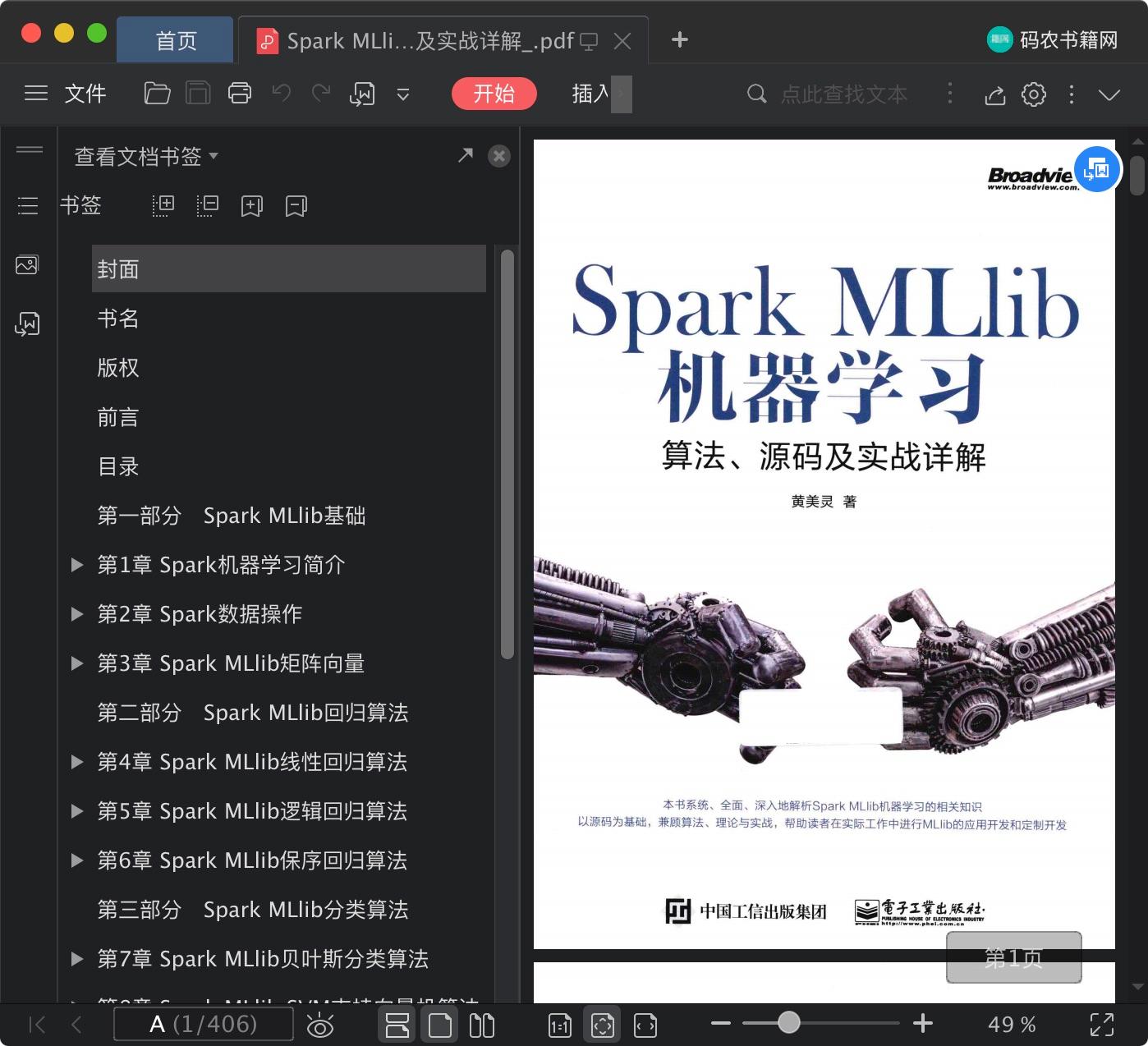Click the open folder icon
The image size is (1148, 1046).
coord(157,94)
